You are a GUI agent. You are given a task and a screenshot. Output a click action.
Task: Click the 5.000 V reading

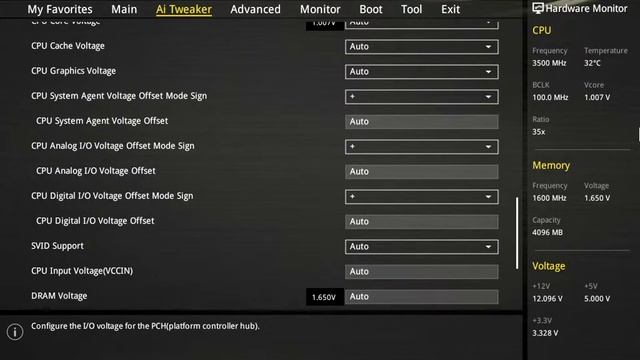[x=597, y=299]
